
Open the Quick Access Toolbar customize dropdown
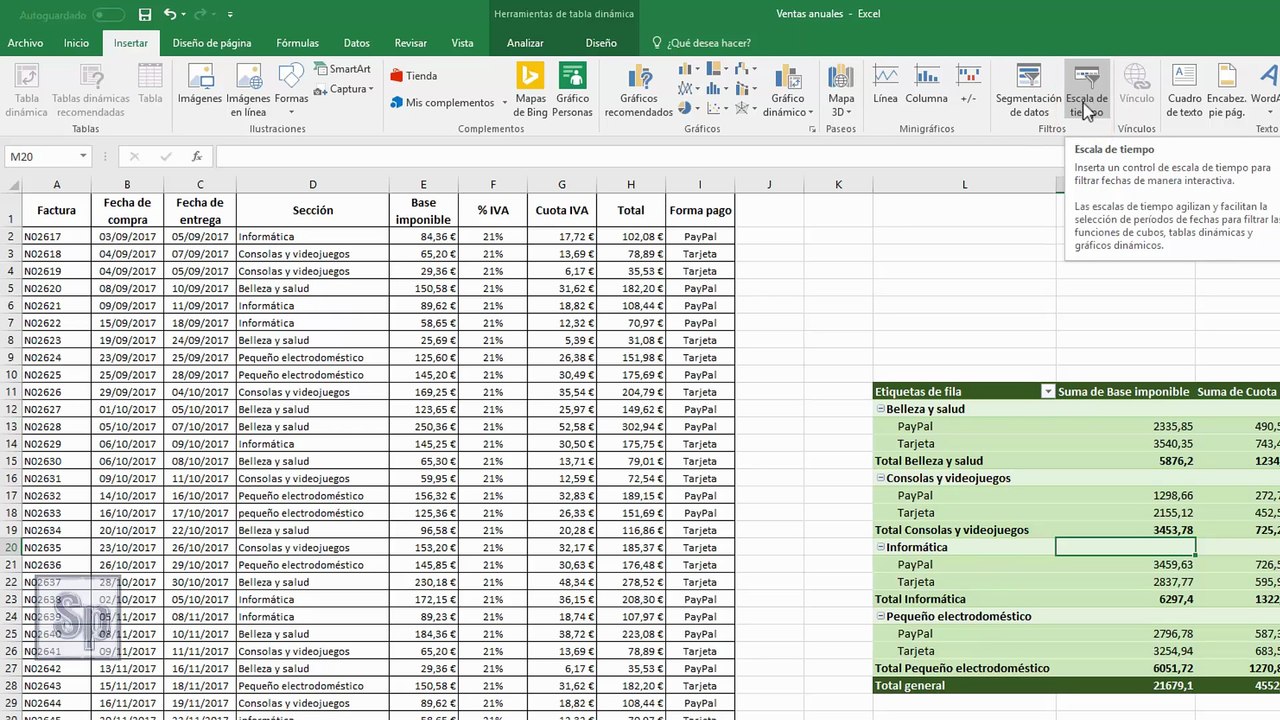point(231,15)
